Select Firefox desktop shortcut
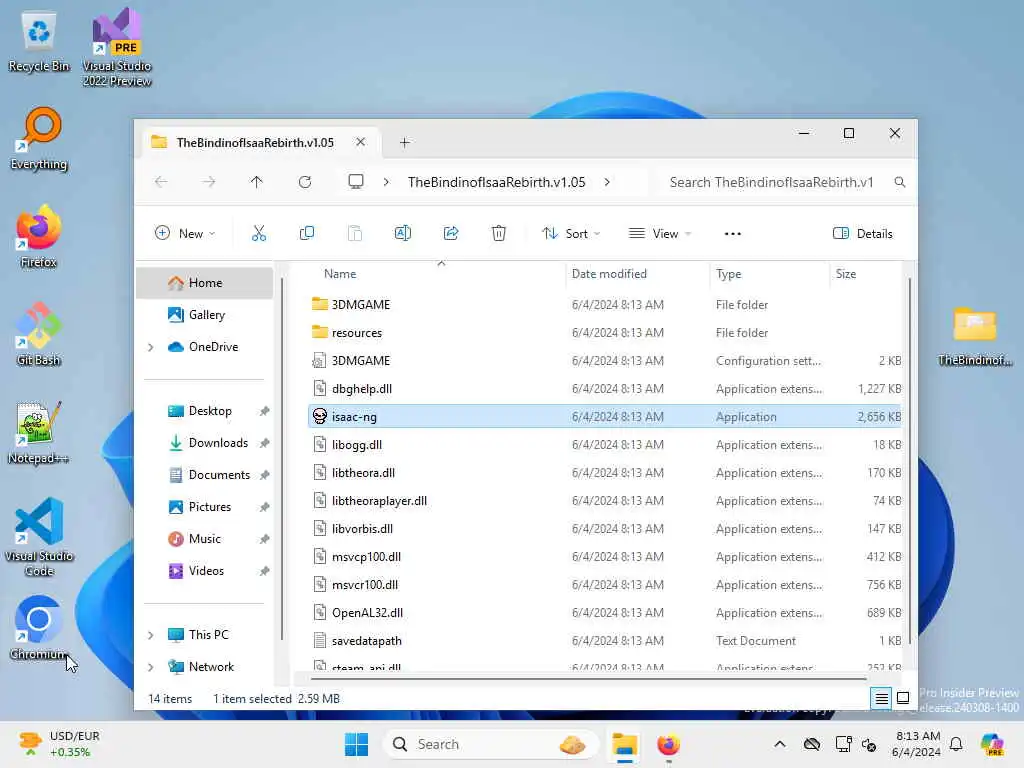The image size is (1024, 768). [x=39, y=236]
